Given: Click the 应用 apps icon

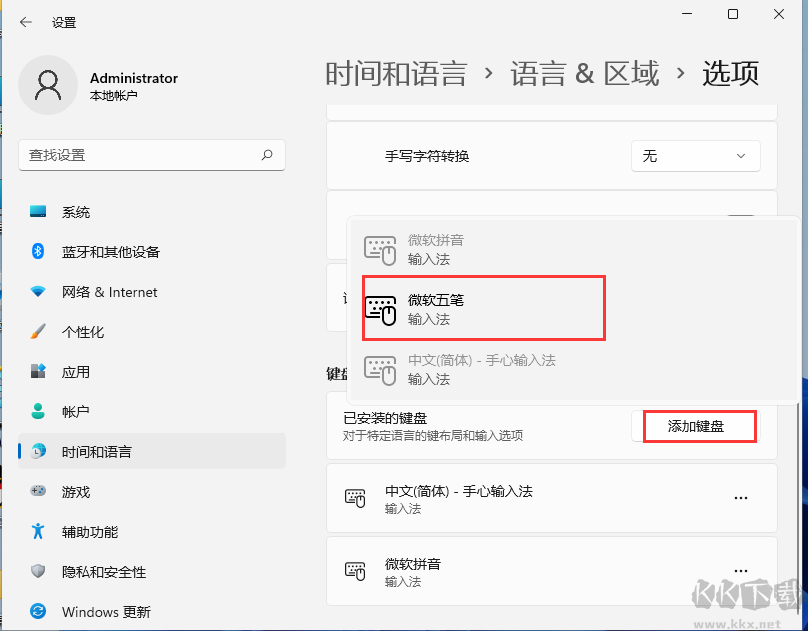Looking at the screenshot, I should point(38,371).
